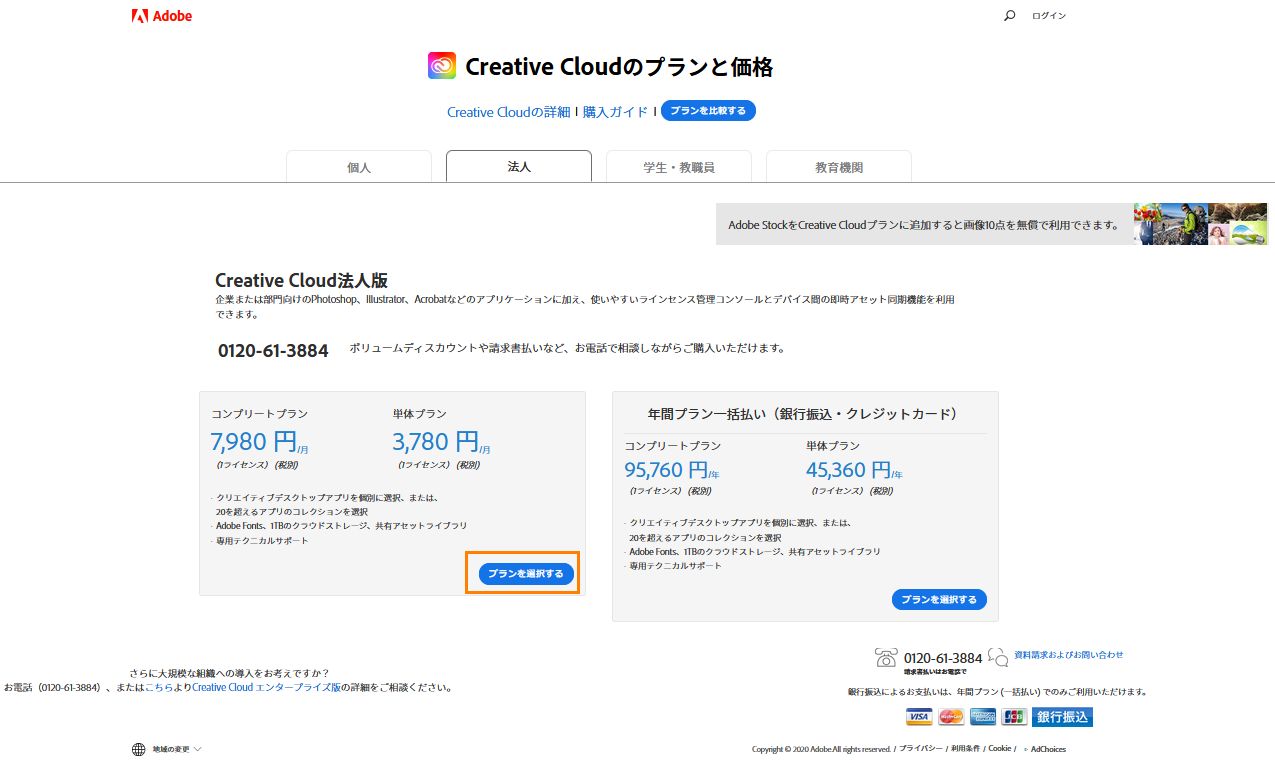Click the AdChoices text link
The height and width of the screenshot is (763, 1275).
point(1048,749)
